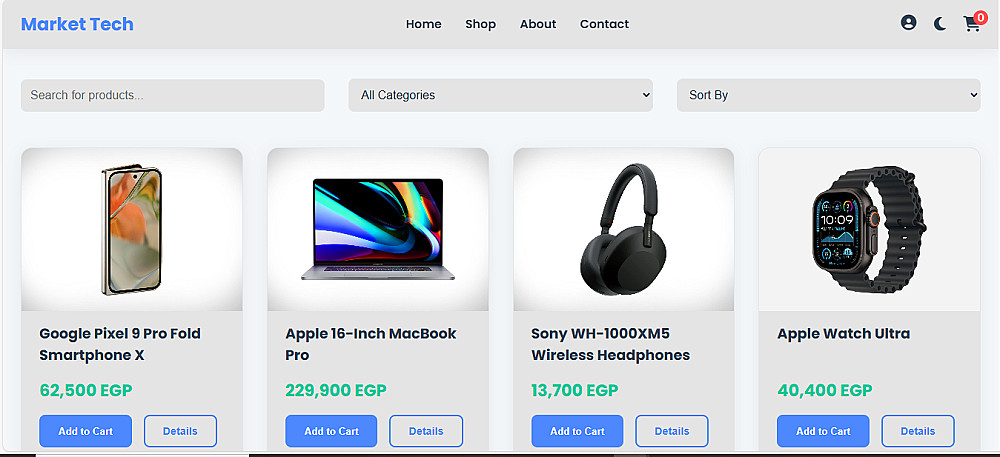Image resolution: width=1000 pixels, height=457 pixels.
Task: Add Sony WH-1000XM5 headphones to cart
Action: [x=578, y=431]
